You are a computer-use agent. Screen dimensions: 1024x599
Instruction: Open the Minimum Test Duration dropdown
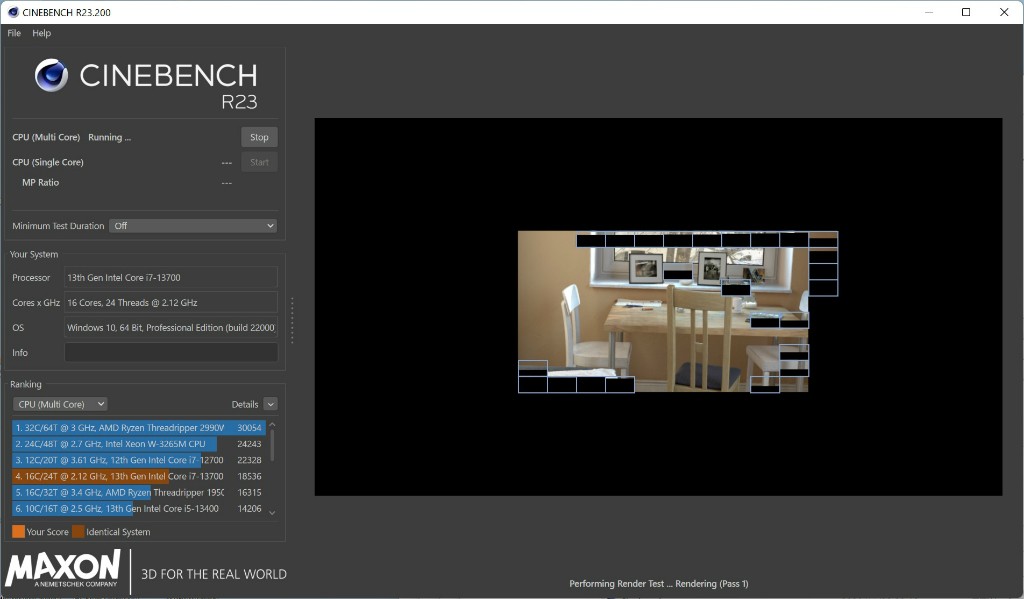point(192,226)
